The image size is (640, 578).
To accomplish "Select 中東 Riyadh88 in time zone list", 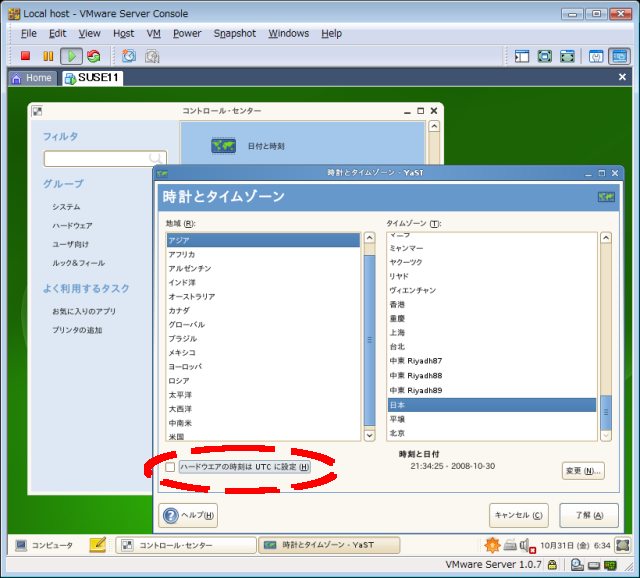I will [492, 376].
